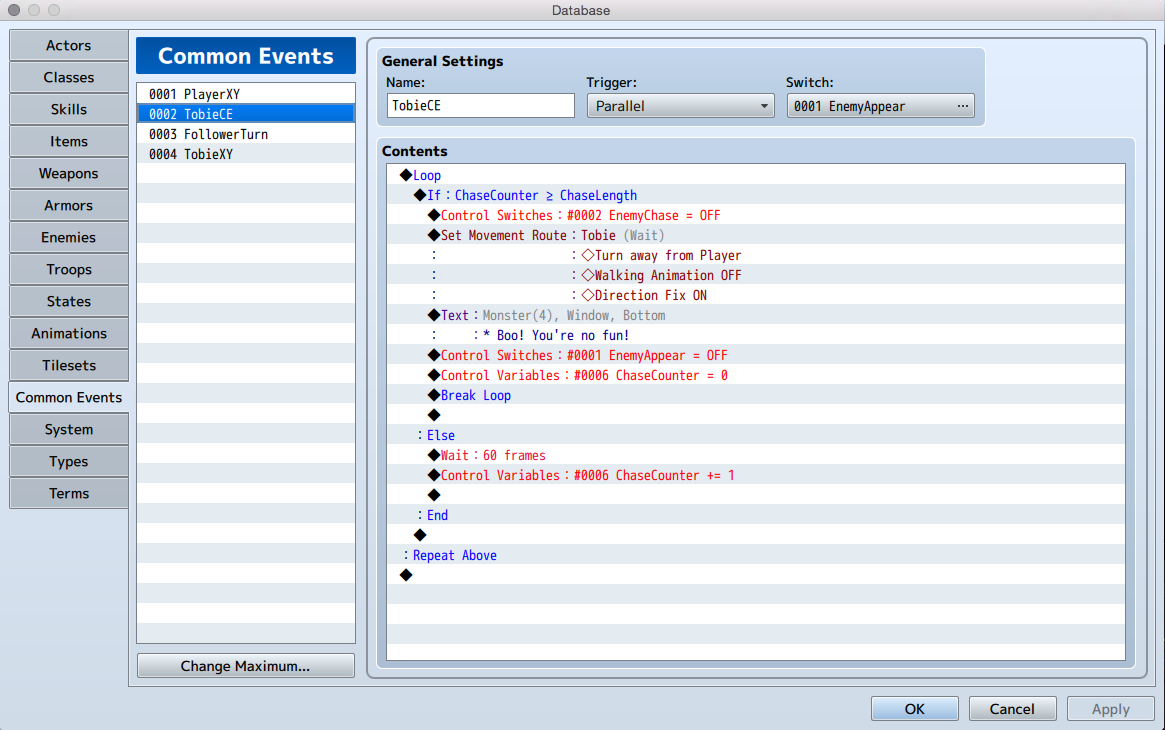Open the Trigger dropdown set to Parallel
Image resolution: width=1165 pixels, height=730 pixels.
[x=680, y=105]
